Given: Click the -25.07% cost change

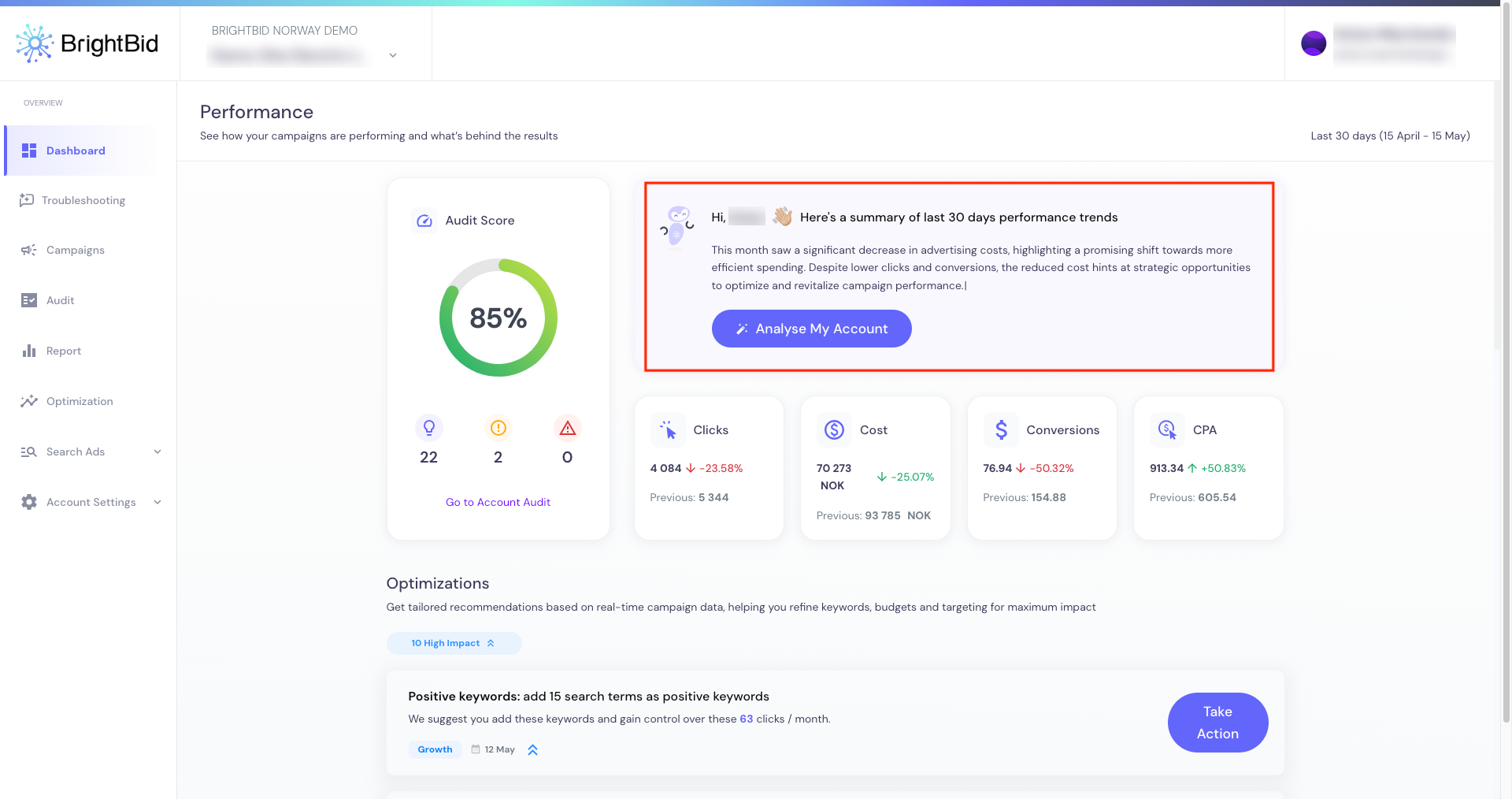Looking at the screenshot, I should tap(912, 477).
